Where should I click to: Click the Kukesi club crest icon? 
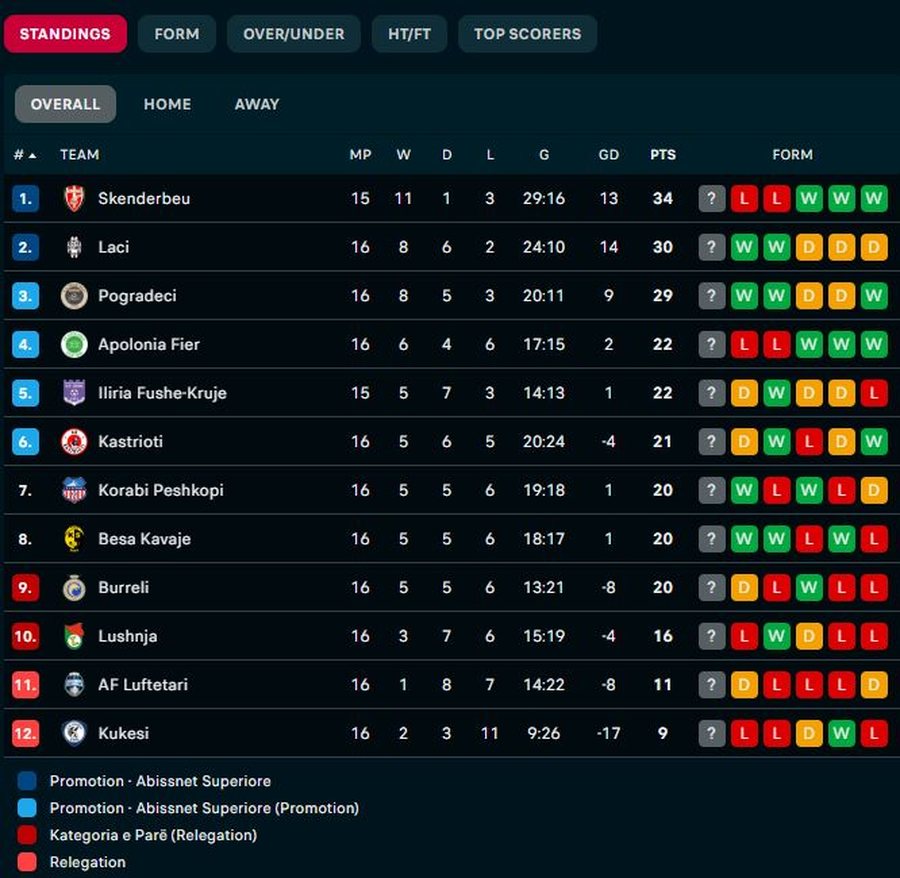pos(74,733)
